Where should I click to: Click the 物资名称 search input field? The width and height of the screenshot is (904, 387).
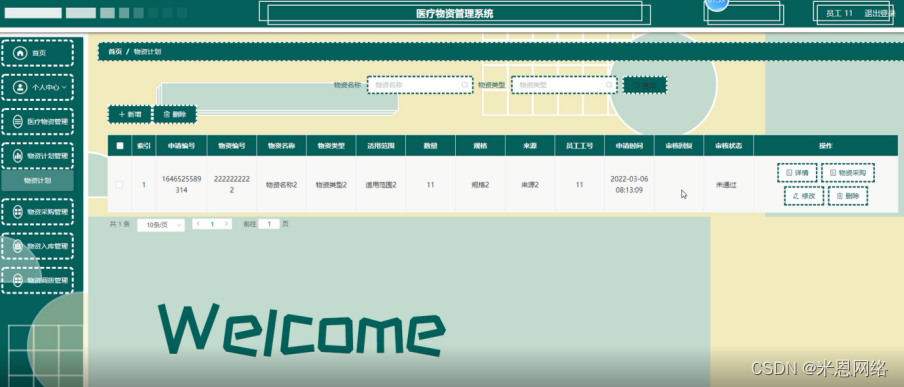420,85
